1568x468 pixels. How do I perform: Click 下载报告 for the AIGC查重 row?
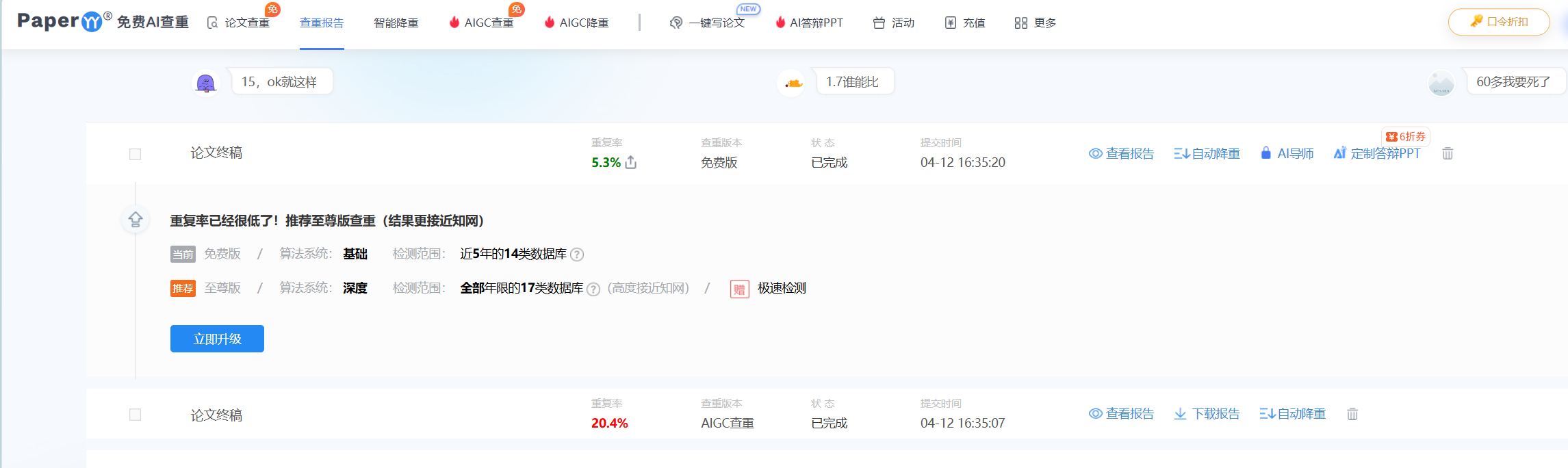coord(1207,414)
